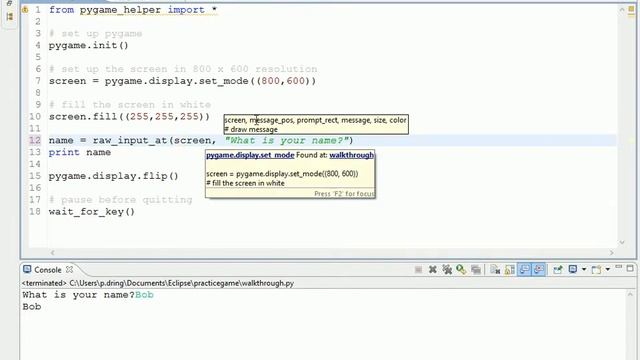Click the green magnifier icon in Console toolbar
Screen dimensions: 640x360
point(461,270)
